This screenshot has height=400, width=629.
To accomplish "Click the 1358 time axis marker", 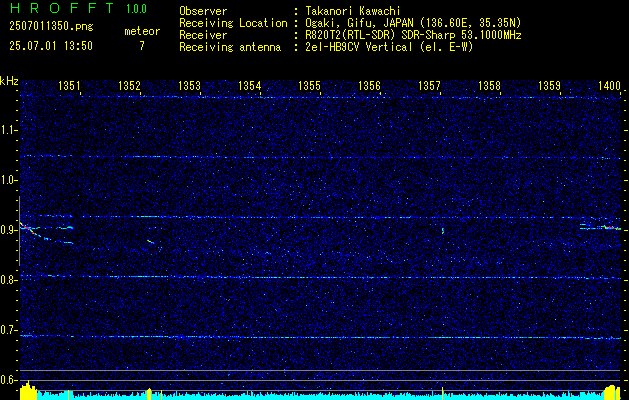I will [x=489, y=85].
